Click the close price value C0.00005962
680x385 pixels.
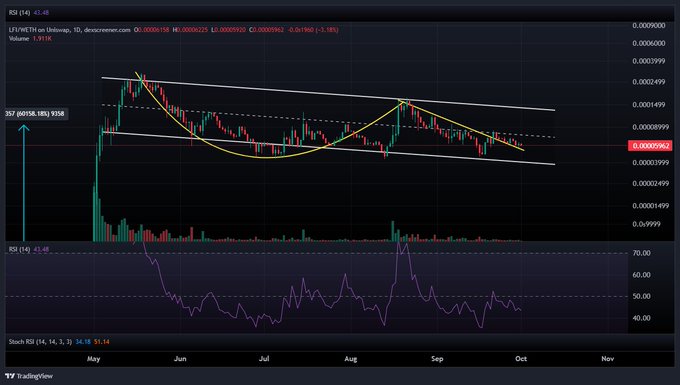pos(266,30)
